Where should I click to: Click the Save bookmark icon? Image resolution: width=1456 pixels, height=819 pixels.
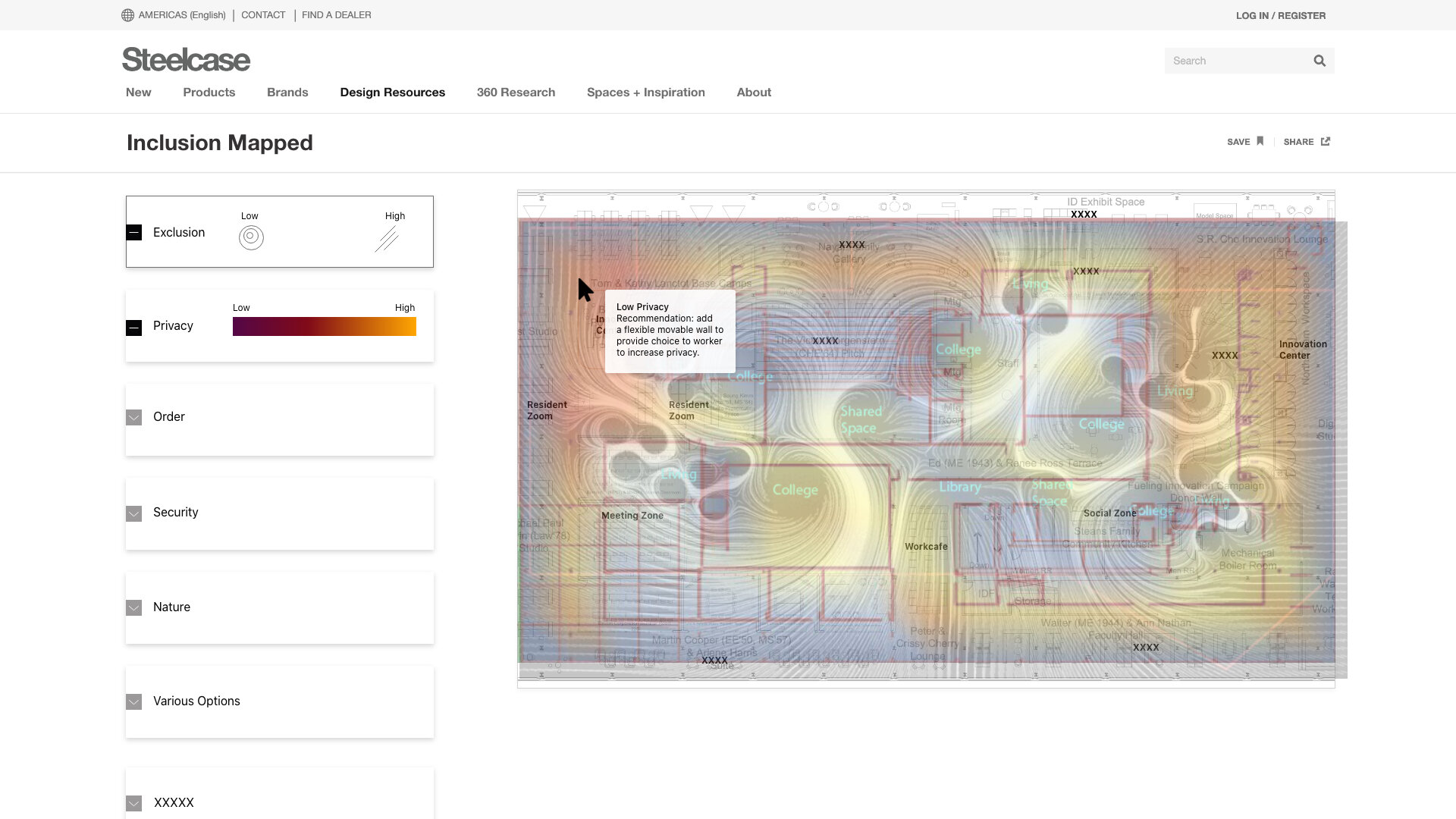pos(1260,141)
